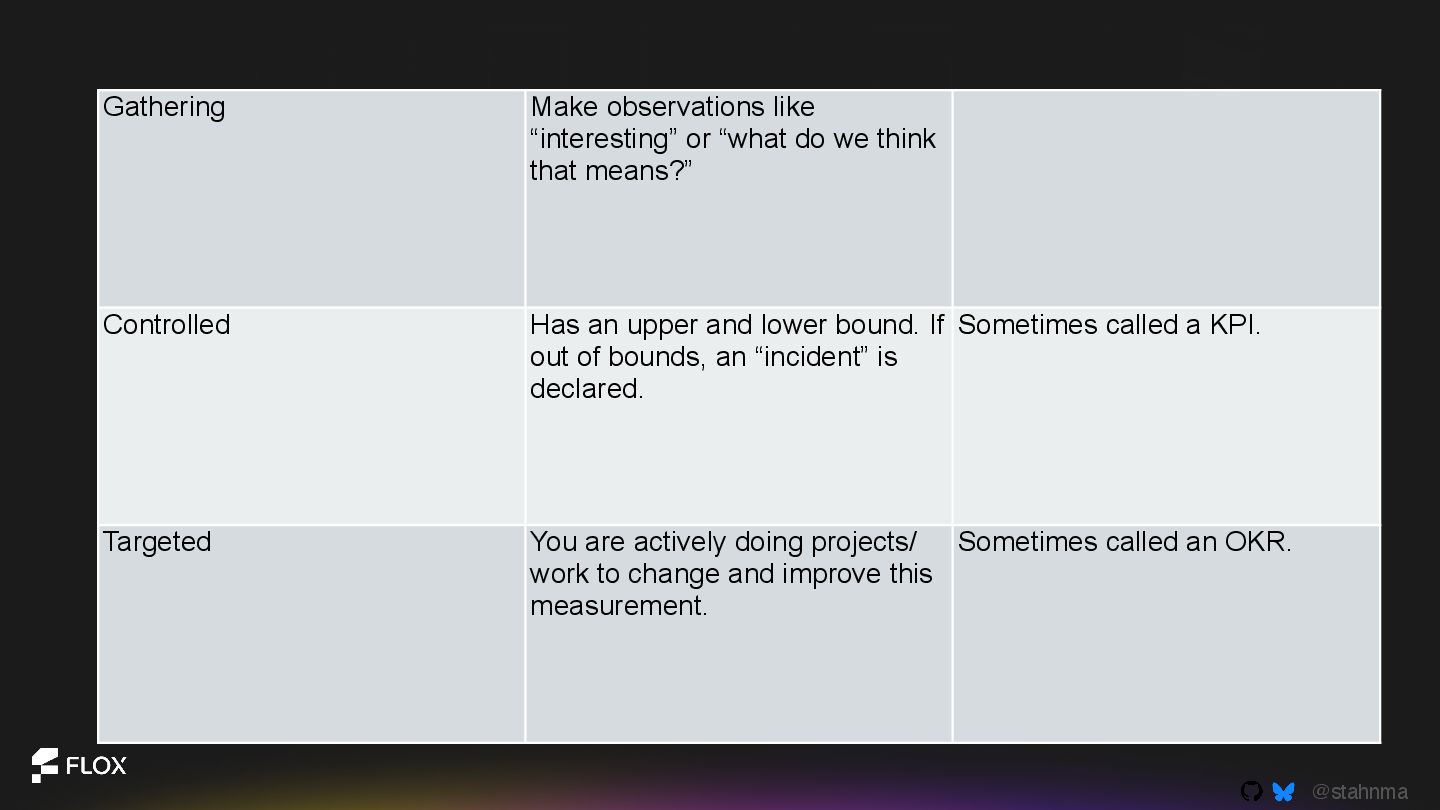
Task: Click the "Make observations like" description cell
Action: click(x=738, y=199)
